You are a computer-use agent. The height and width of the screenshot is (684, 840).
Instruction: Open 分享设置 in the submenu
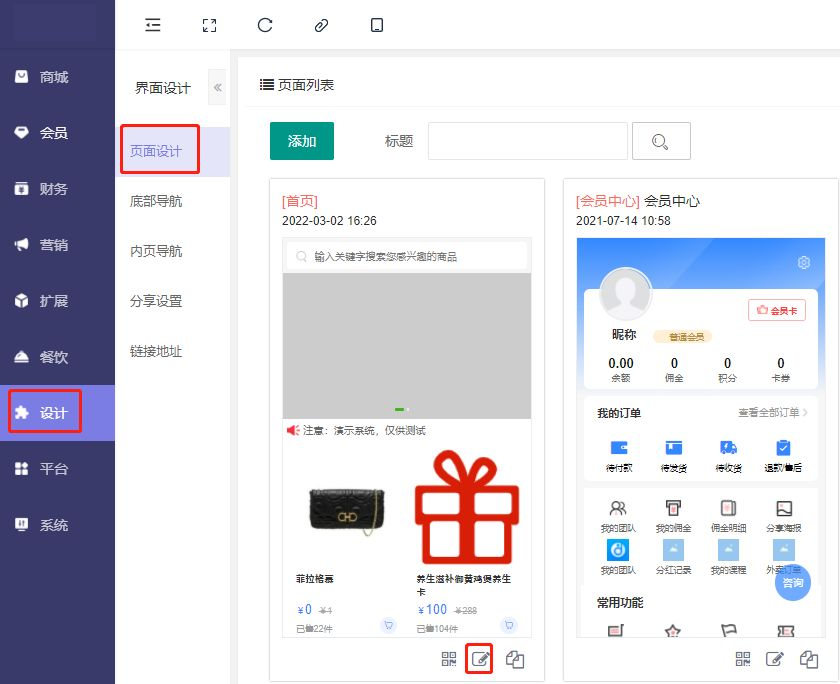[157, 301]
